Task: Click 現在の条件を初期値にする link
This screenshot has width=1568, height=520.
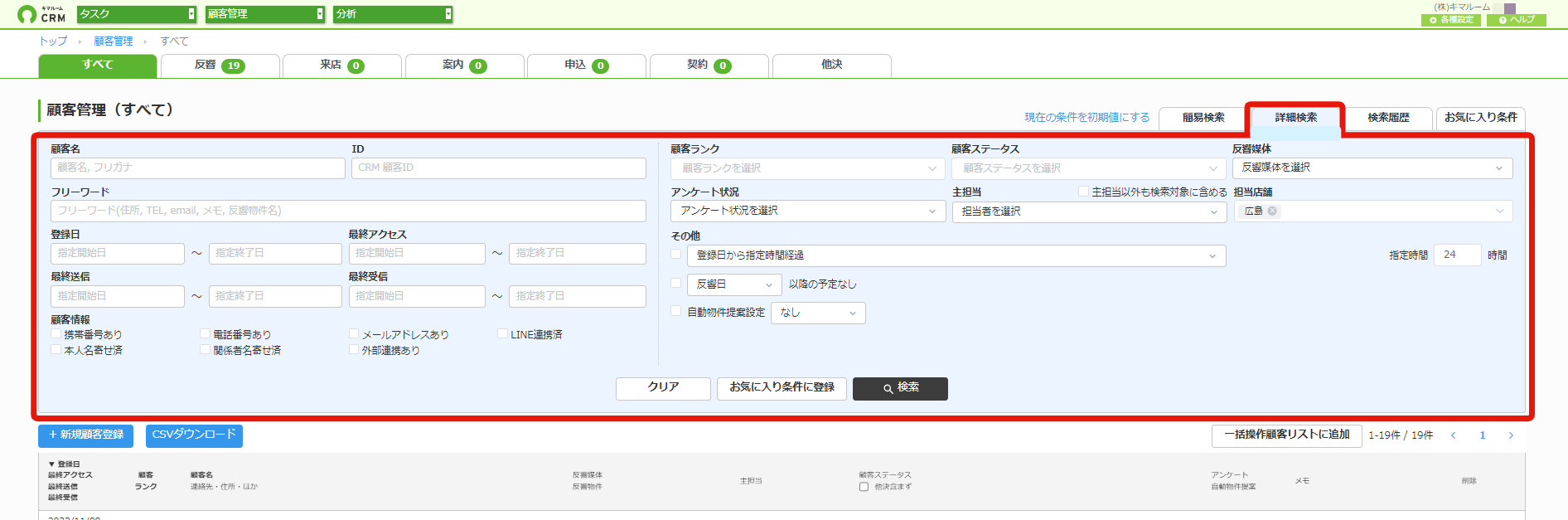Action: (1087, 118)
